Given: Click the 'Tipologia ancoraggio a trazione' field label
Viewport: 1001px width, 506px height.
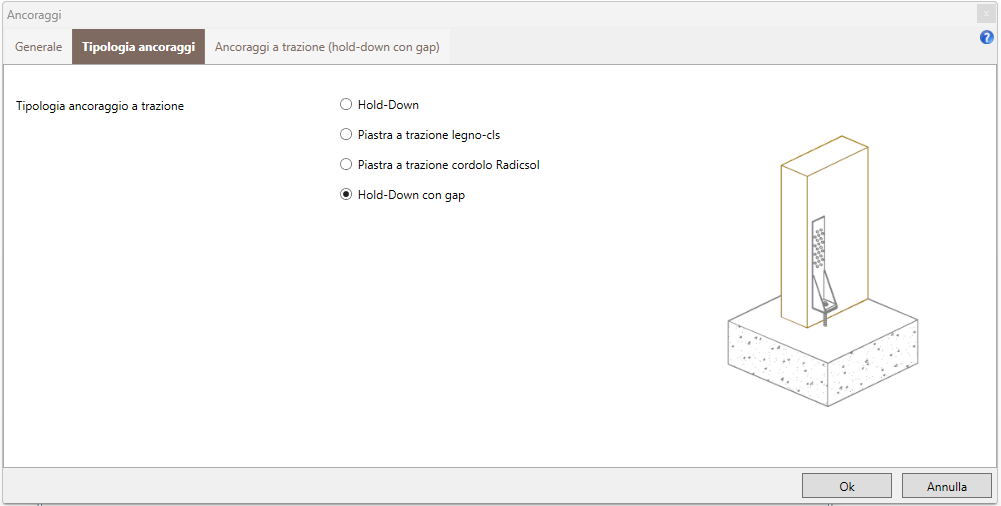Looking at the screenshot, I should (x=100, y=107).
